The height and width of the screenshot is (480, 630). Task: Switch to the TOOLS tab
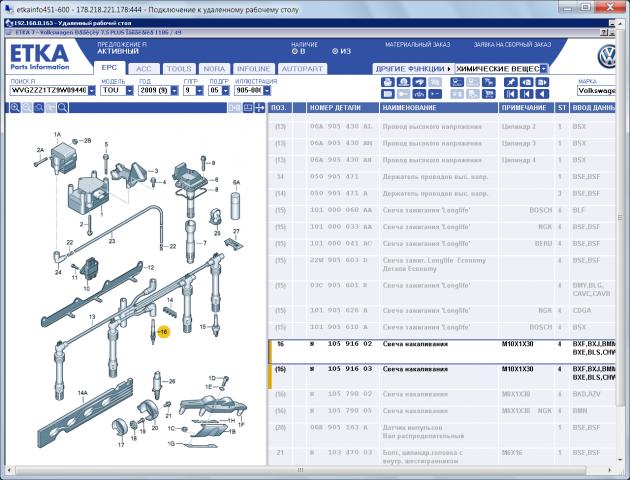(x=179, y=69)
